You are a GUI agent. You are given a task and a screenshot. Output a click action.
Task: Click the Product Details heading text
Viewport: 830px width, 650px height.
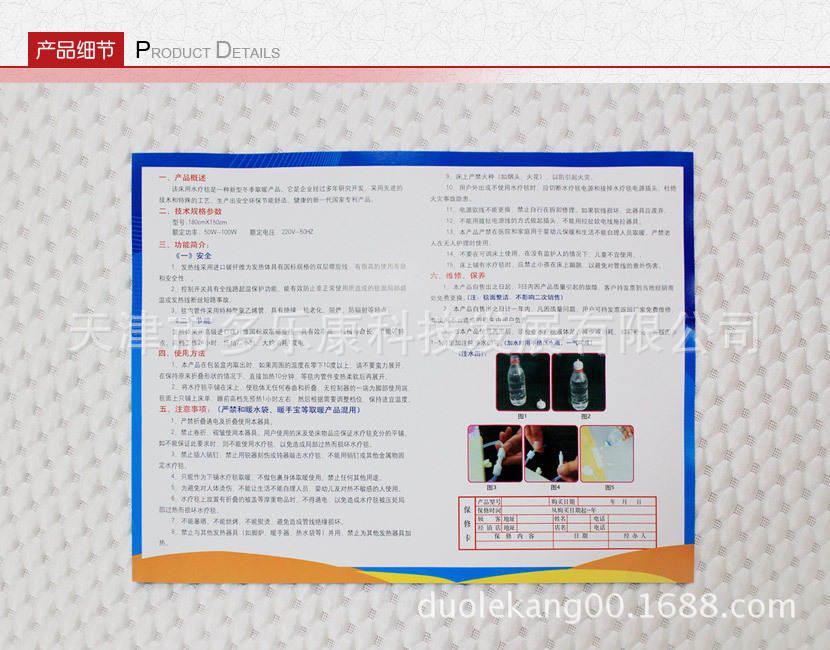(208, 50)
